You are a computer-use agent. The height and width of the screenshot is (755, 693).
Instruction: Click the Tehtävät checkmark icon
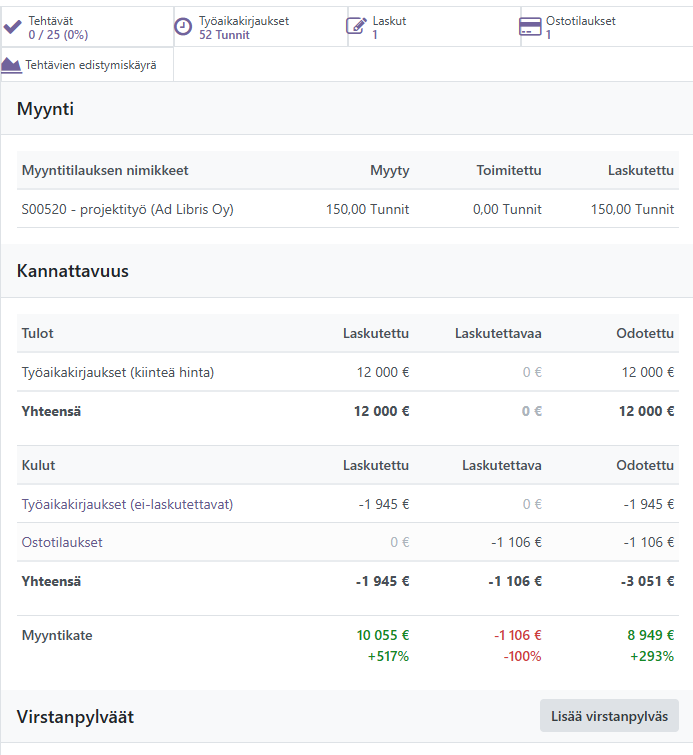(x=12, y=27)
